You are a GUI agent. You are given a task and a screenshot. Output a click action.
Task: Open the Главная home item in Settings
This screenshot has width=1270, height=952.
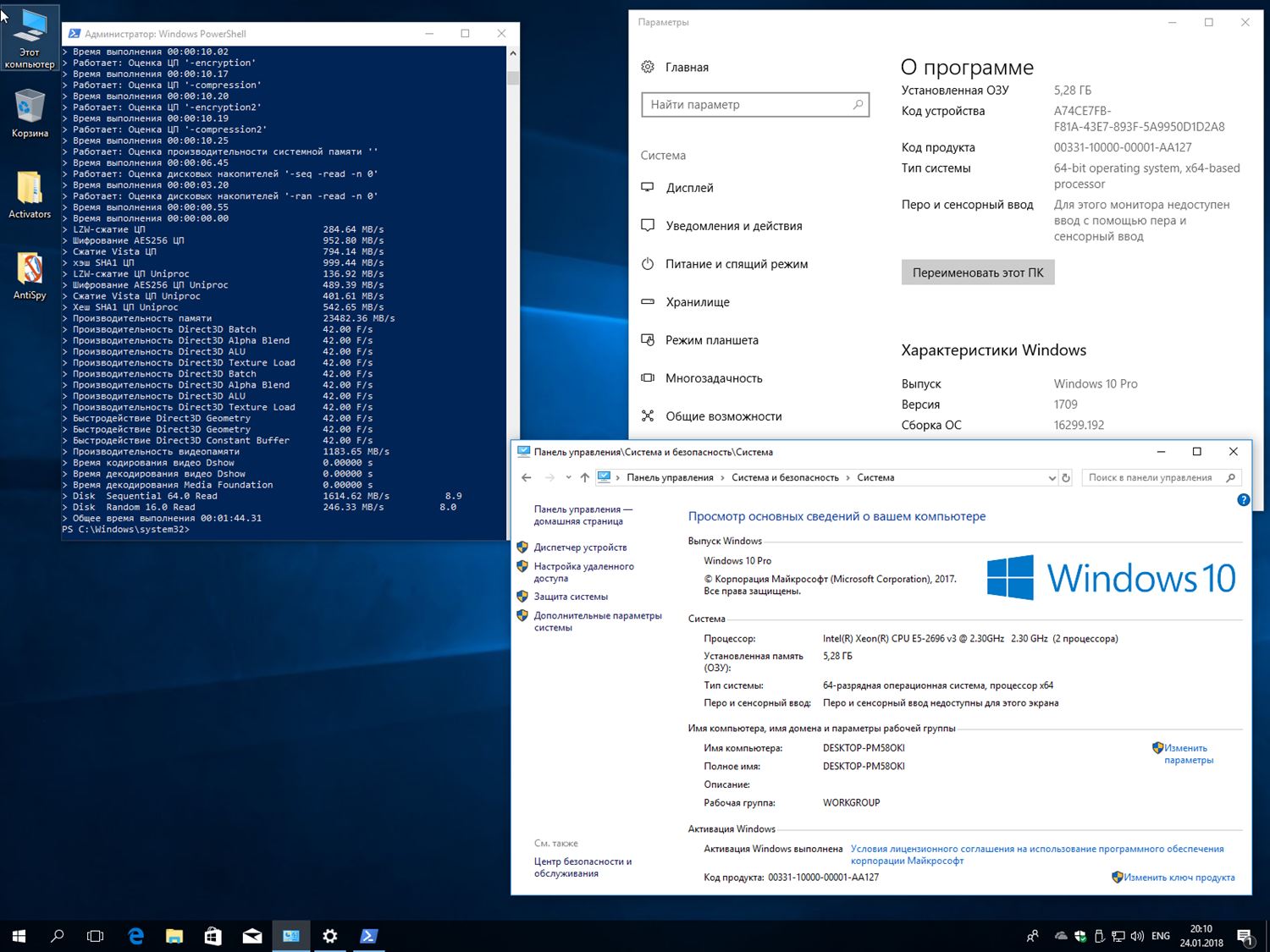686,68
